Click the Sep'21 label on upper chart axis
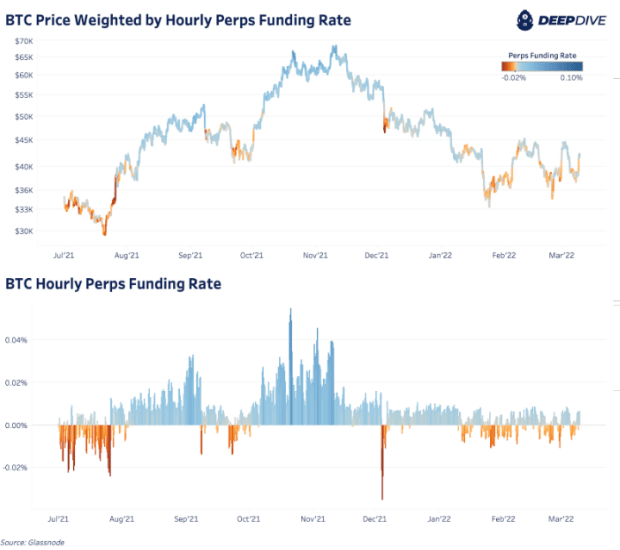Viewport: 620px width, 550px height. click(190, 255)
